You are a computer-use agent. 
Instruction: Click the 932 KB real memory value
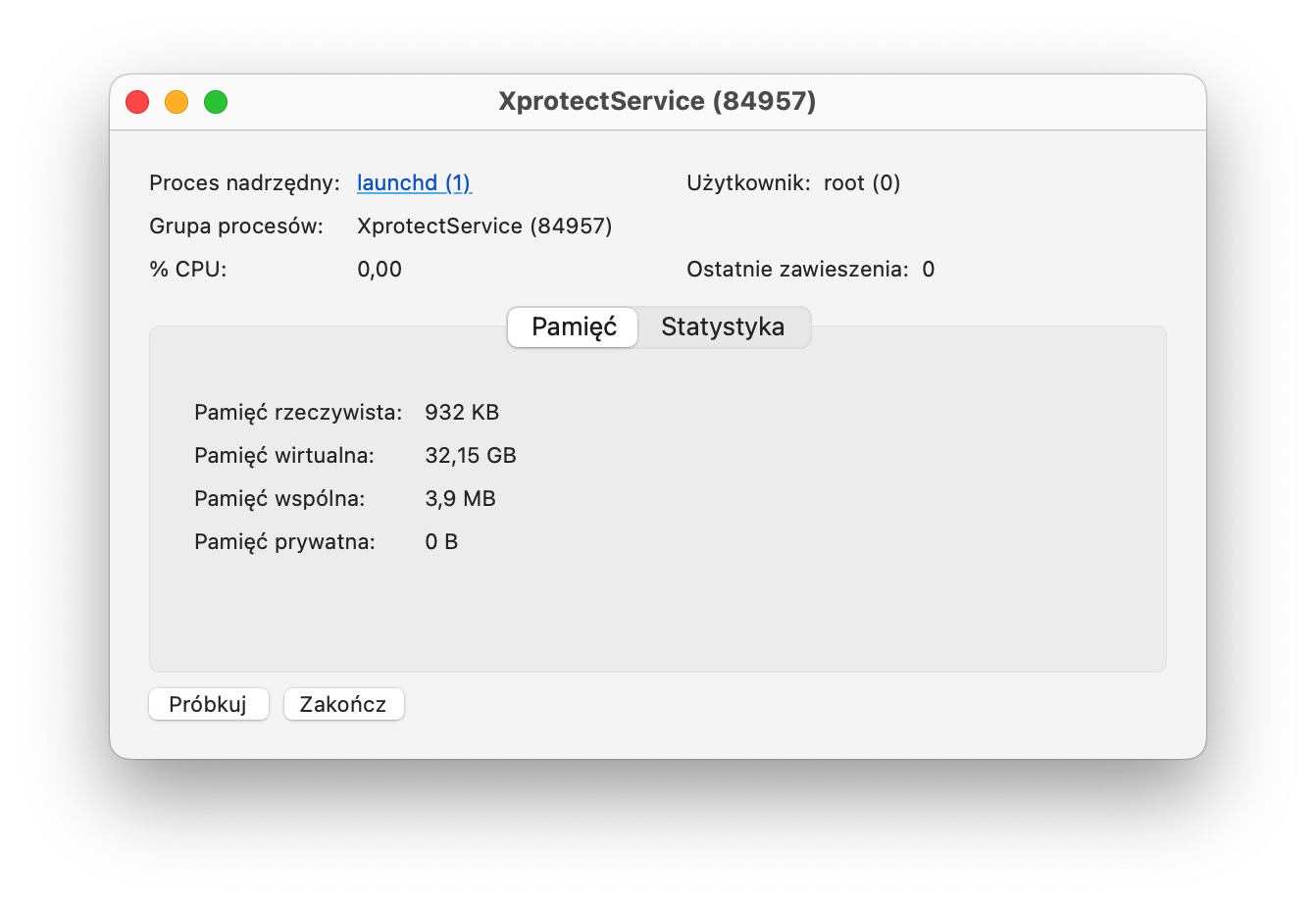(x=462, y=413)
